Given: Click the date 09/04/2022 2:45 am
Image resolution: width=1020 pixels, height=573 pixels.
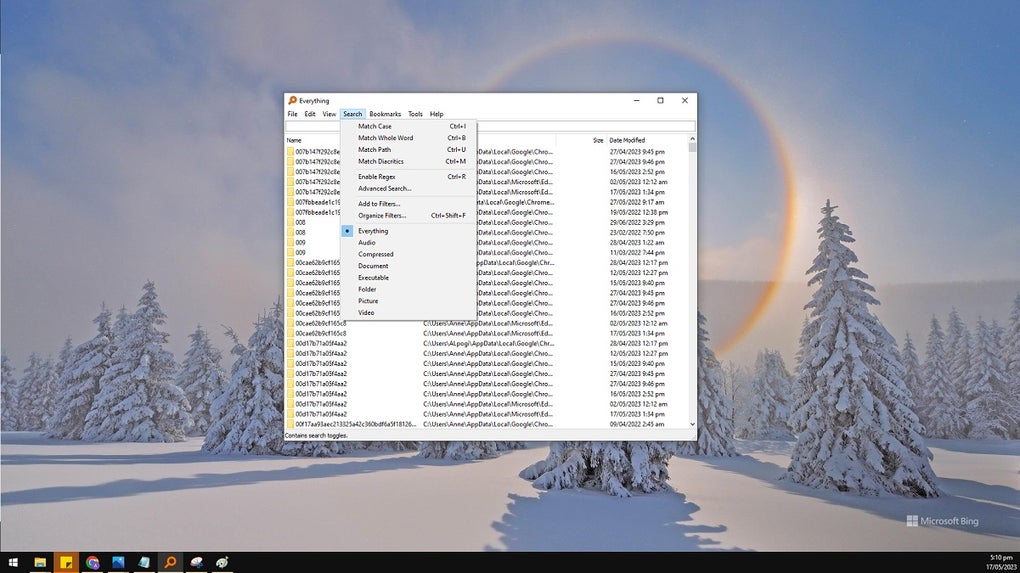Looking at the screenshot, I should point(637,424).
